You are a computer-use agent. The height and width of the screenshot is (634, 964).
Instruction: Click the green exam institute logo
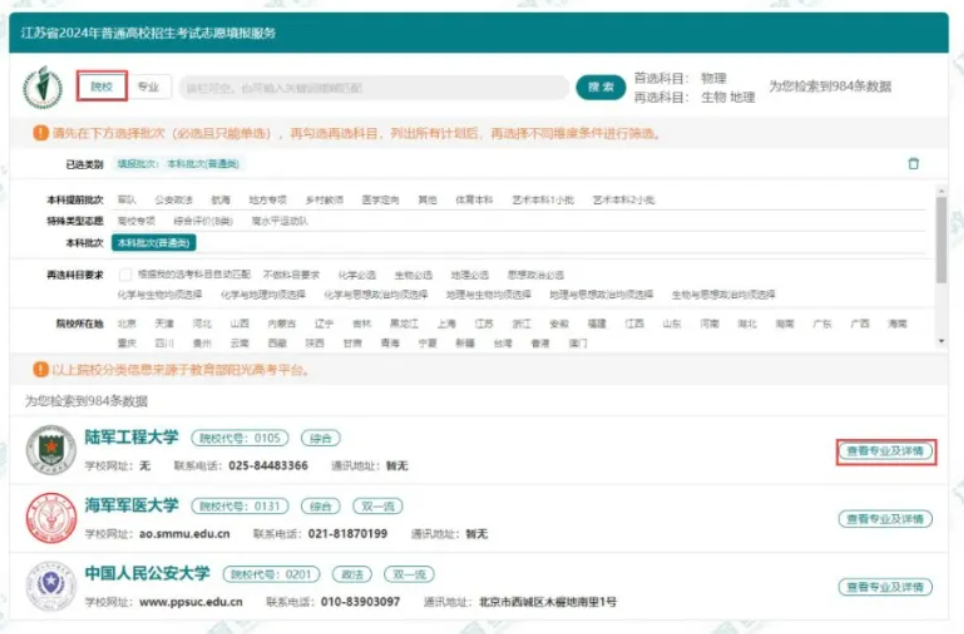[x=42, y=87]
